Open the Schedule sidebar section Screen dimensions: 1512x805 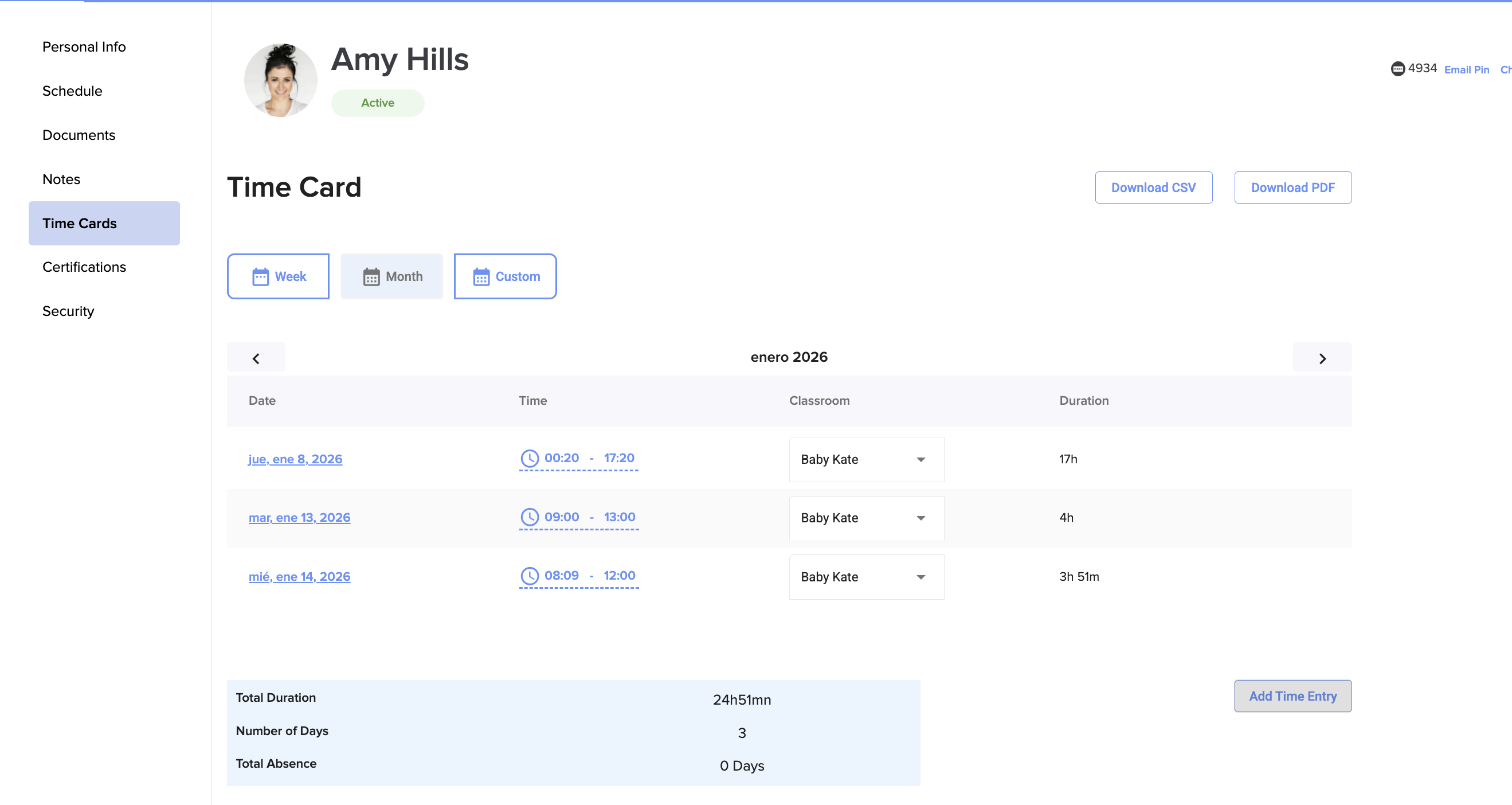[72, 91]
